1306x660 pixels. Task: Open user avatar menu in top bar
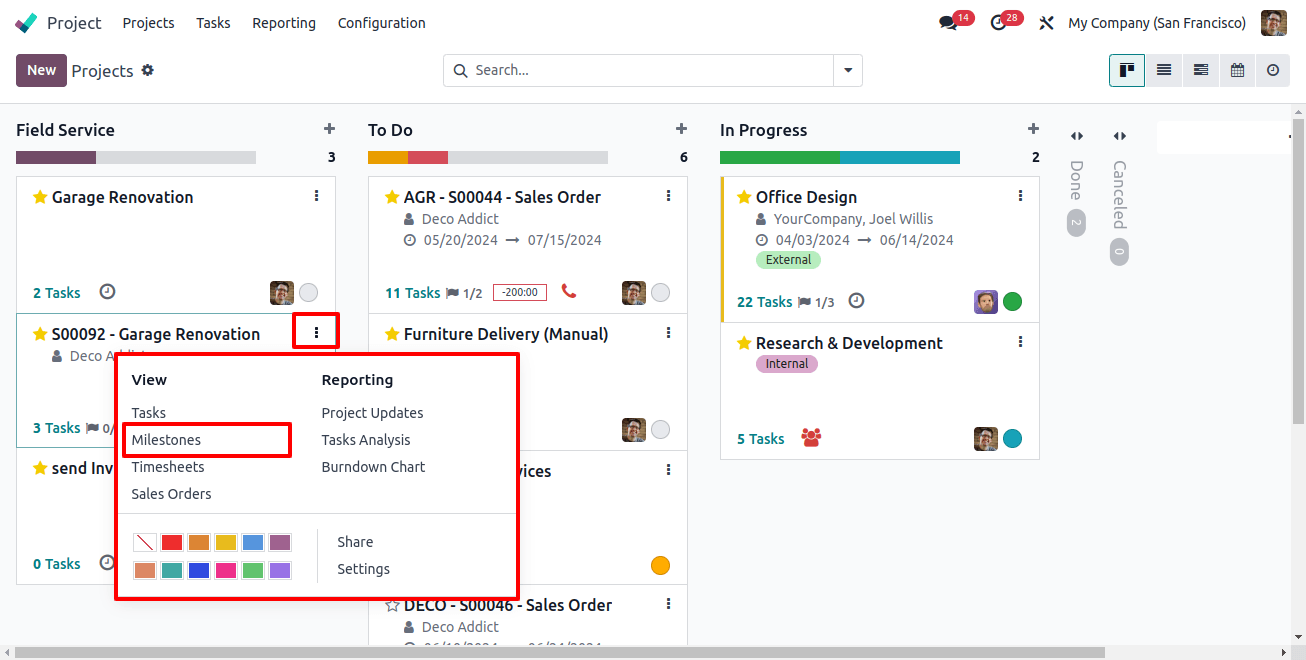(1274, 23)
